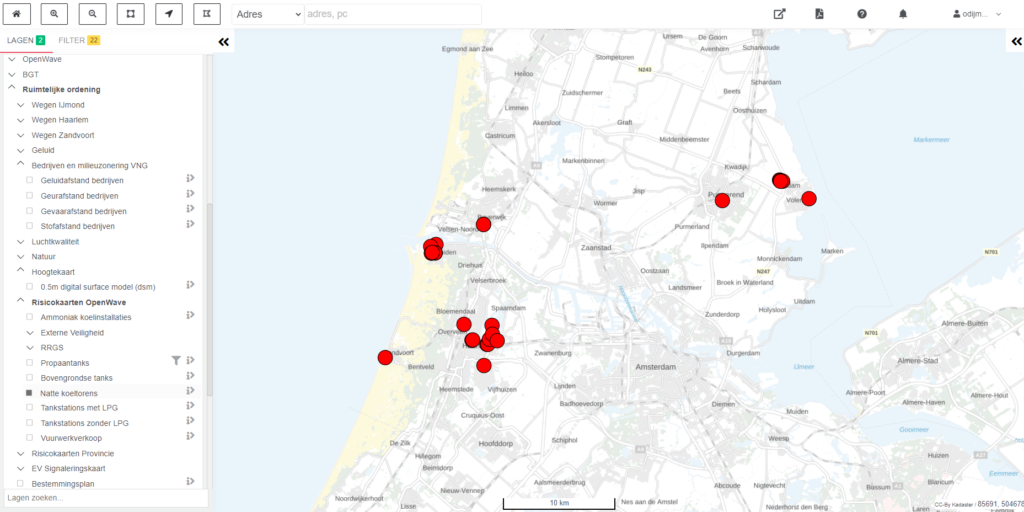1024x512 pixels.
Task: Open the Adres search type dropdown
Action: 268,14
